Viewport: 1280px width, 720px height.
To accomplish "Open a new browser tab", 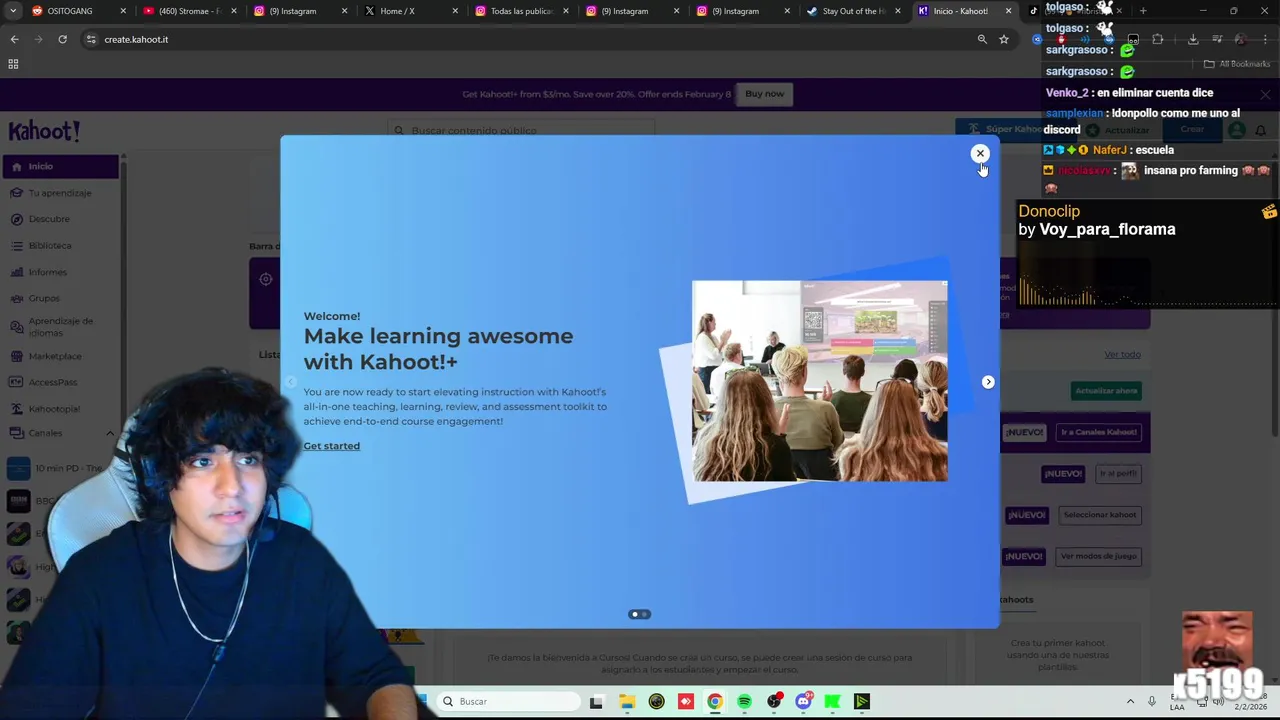I will 1143,11.
